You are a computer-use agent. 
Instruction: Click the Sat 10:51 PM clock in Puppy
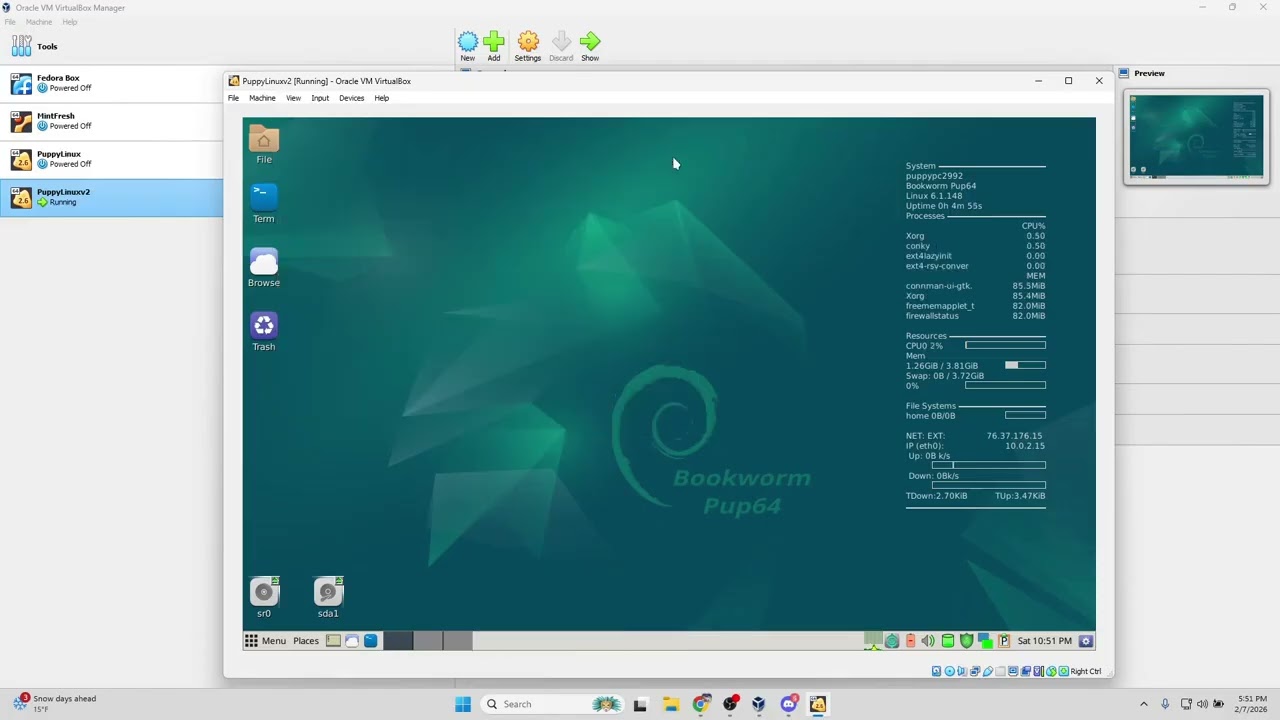click(x=1045, y=641)
